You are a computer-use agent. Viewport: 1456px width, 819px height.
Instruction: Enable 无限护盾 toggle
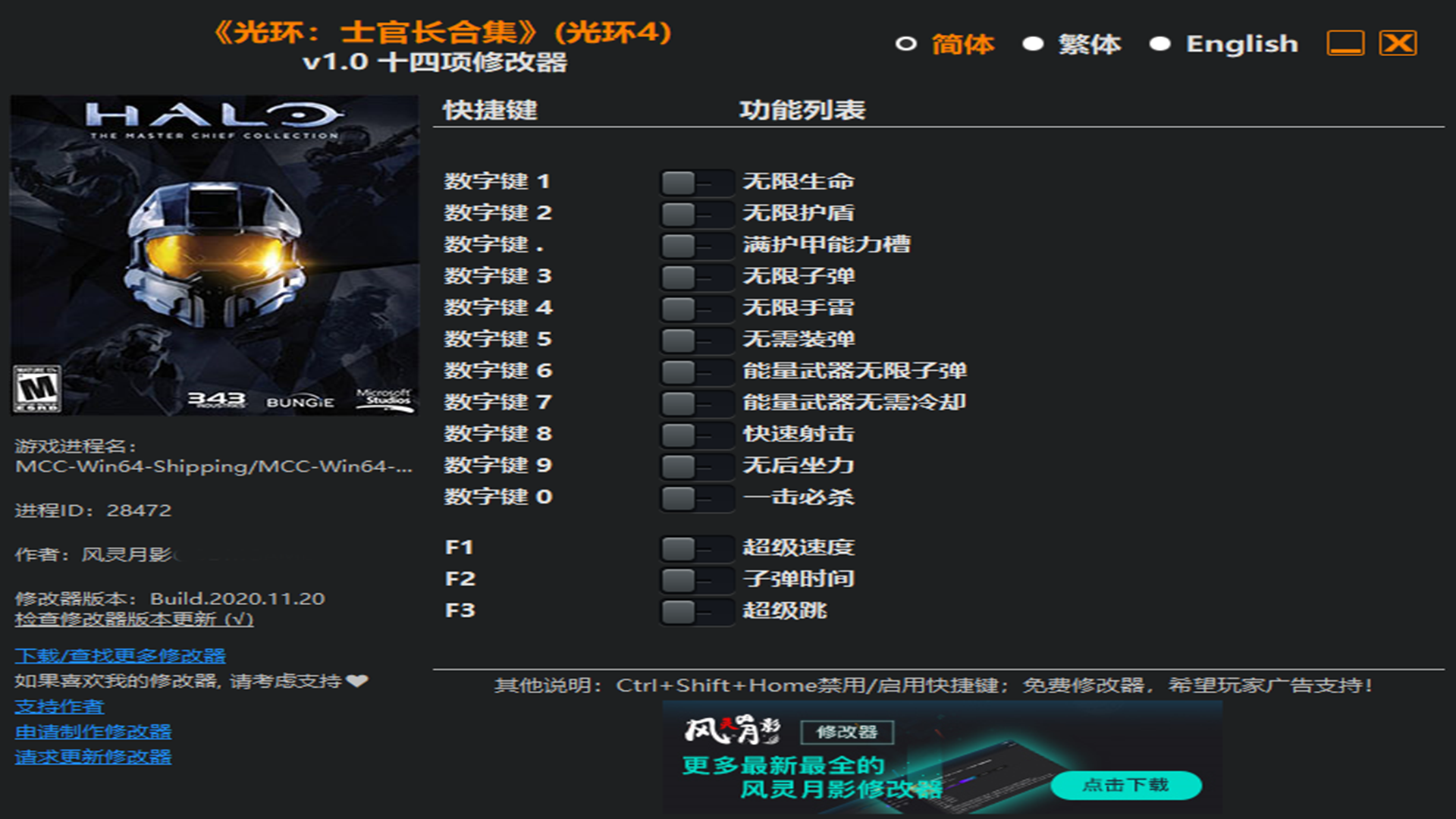tap(695, 214)
